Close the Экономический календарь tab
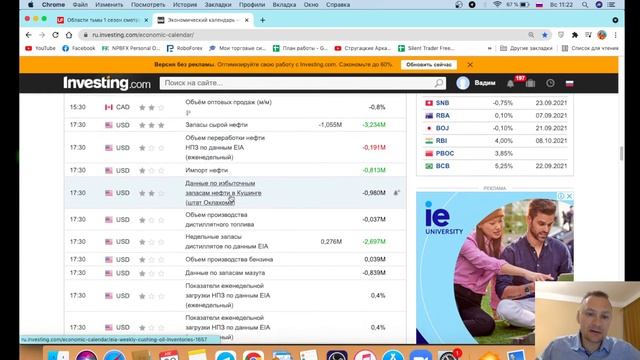Screen dimensions: 640x360 tap(247, 20)
